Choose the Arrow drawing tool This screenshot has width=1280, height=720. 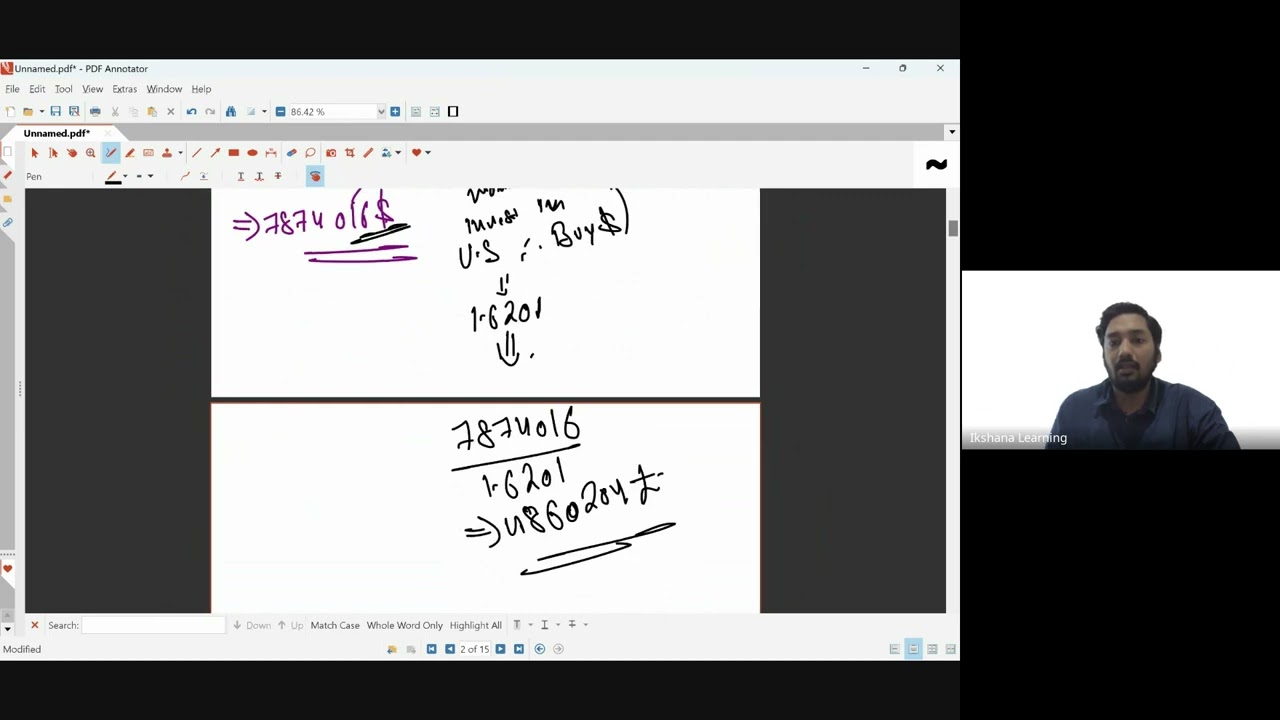pyautogui.click(x=215, y=152)
